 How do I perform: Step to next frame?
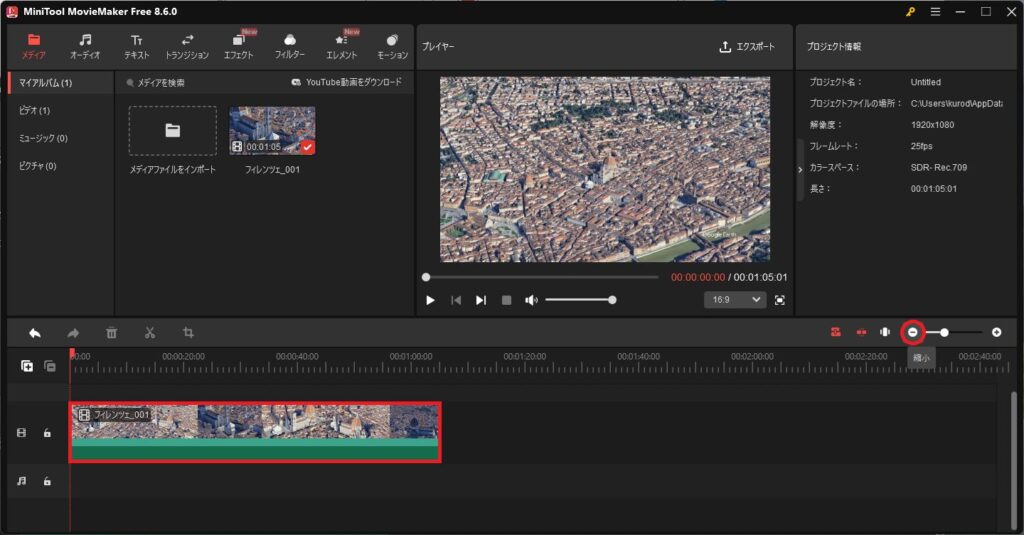click(x=481, y=300)
